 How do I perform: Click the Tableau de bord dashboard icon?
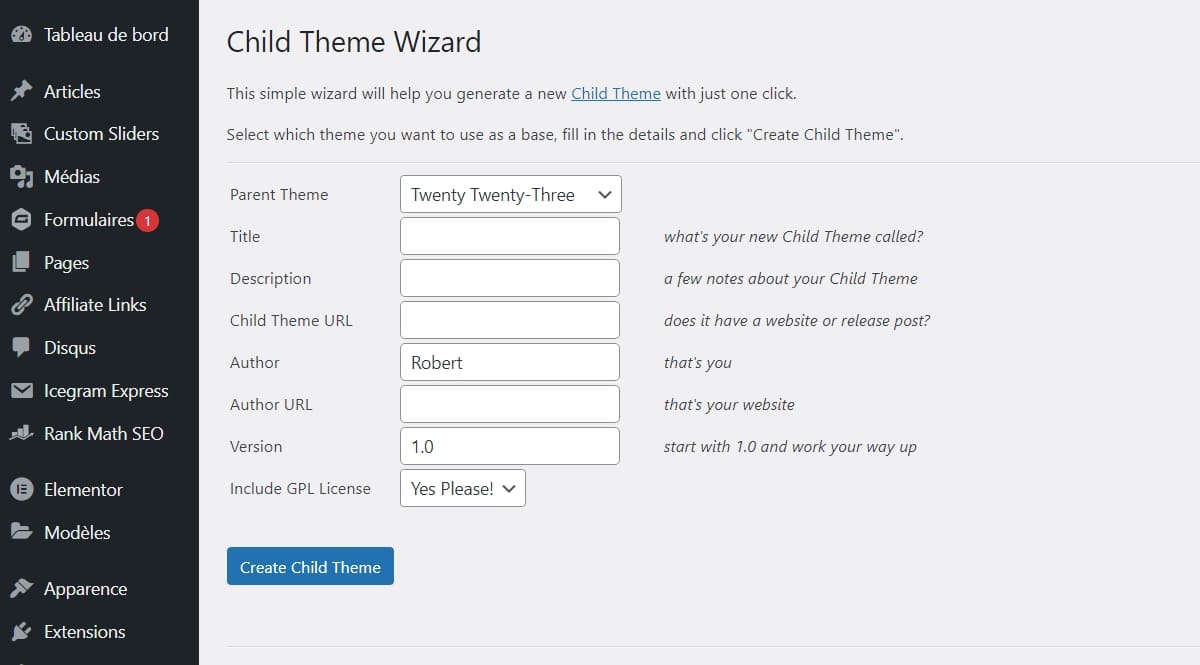pos(21,34)
